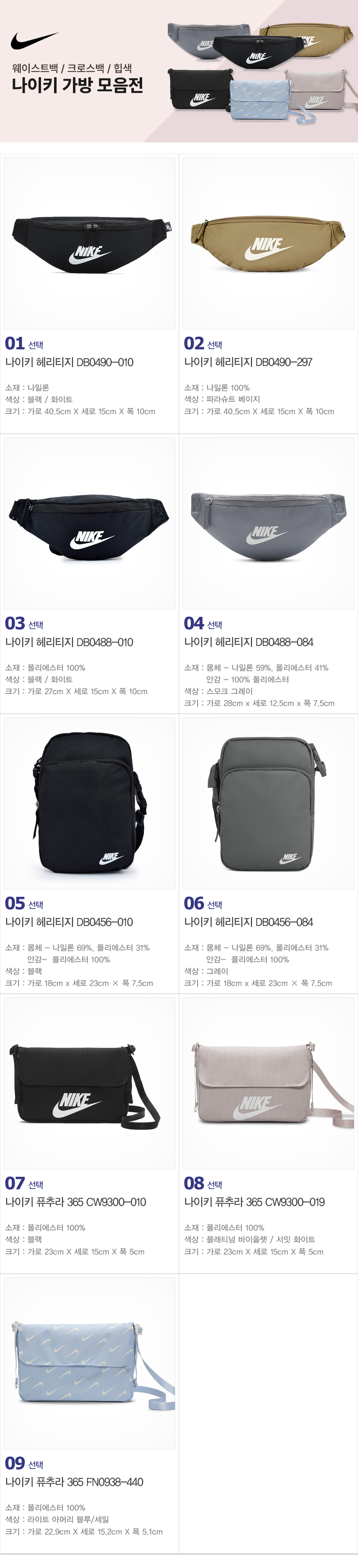Open the black DB0488-010 hip pack image
The width and height of the screenshot is (358, 1568).
(x=89, y=523)
